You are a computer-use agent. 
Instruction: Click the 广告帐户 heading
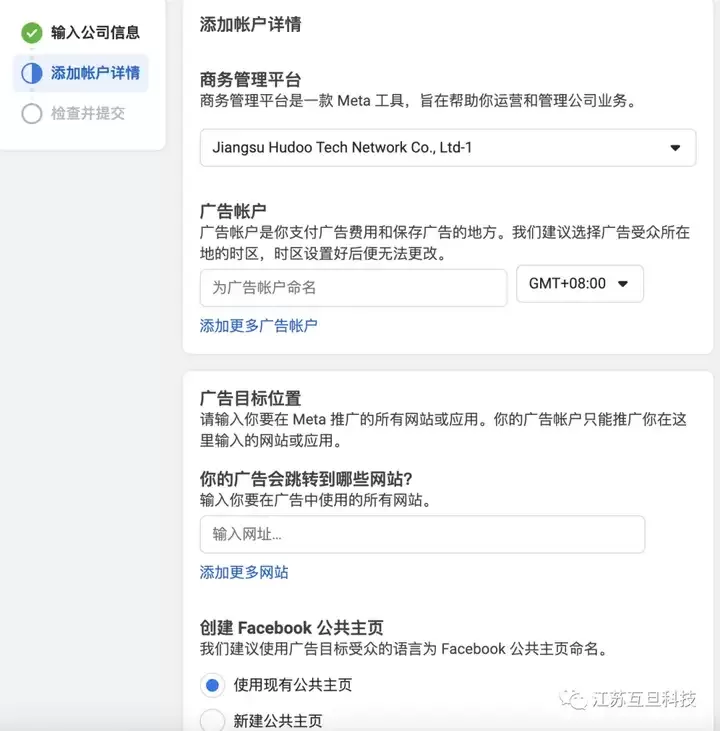(233, 211)
